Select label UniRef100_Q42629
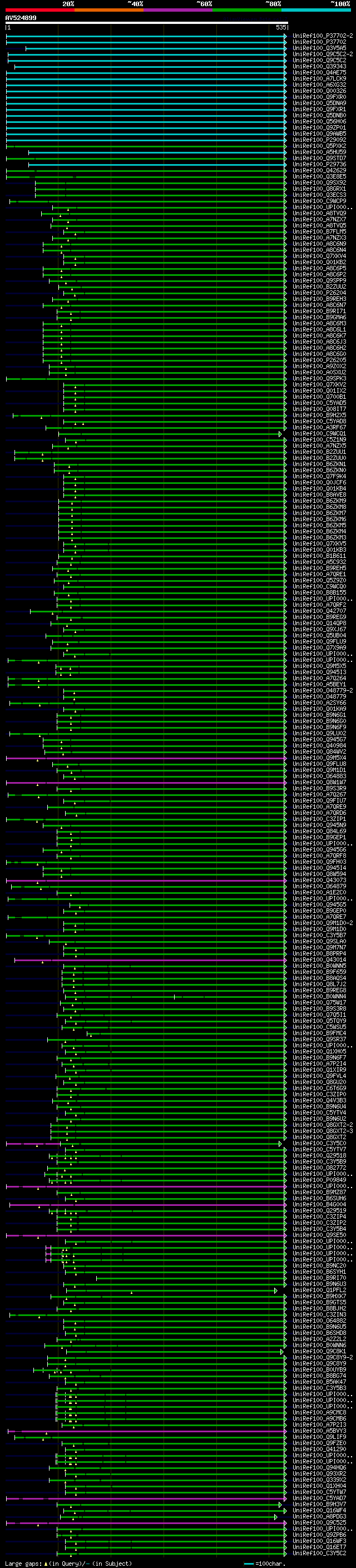Viewport: 356px width, 1568px height. coord(319,170)
